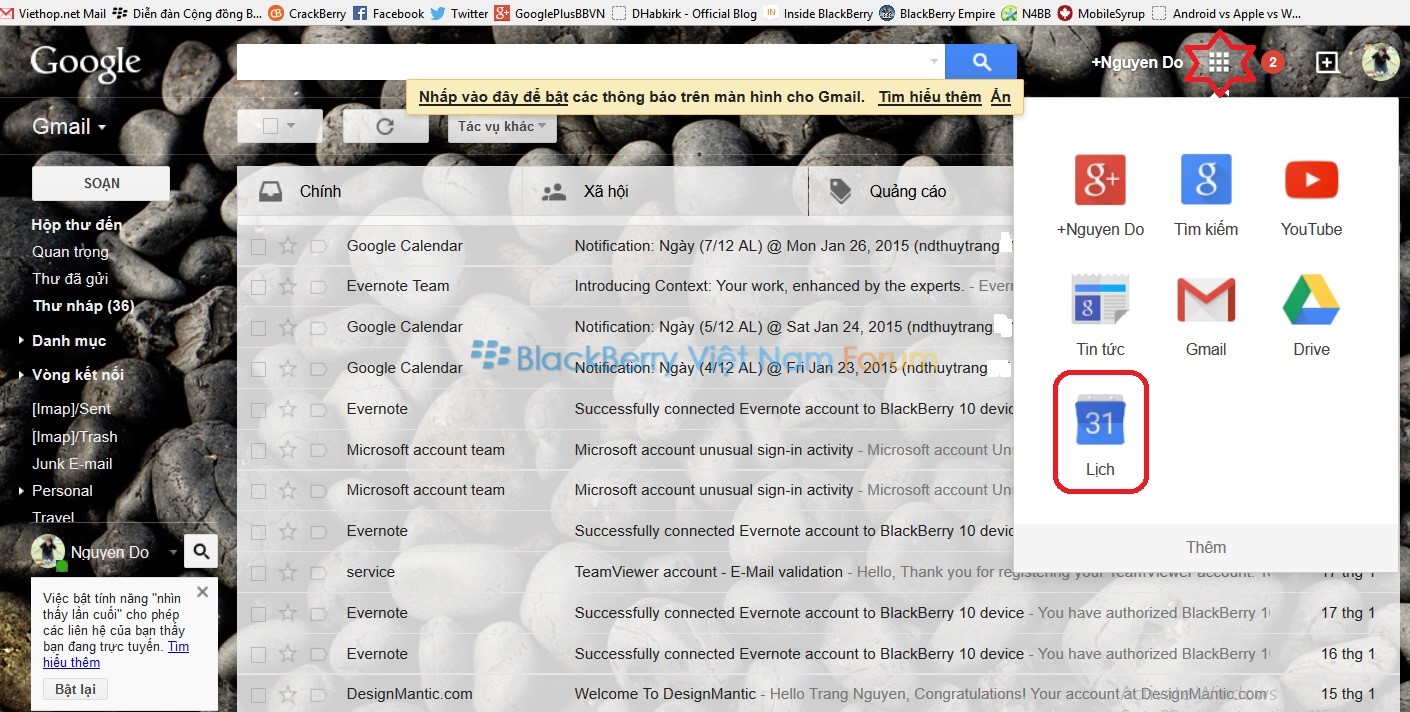This screenshot has height=712, width=1410.
Task: Tick checkbox for DesignMantic.com email
Action: click(258, 694)
